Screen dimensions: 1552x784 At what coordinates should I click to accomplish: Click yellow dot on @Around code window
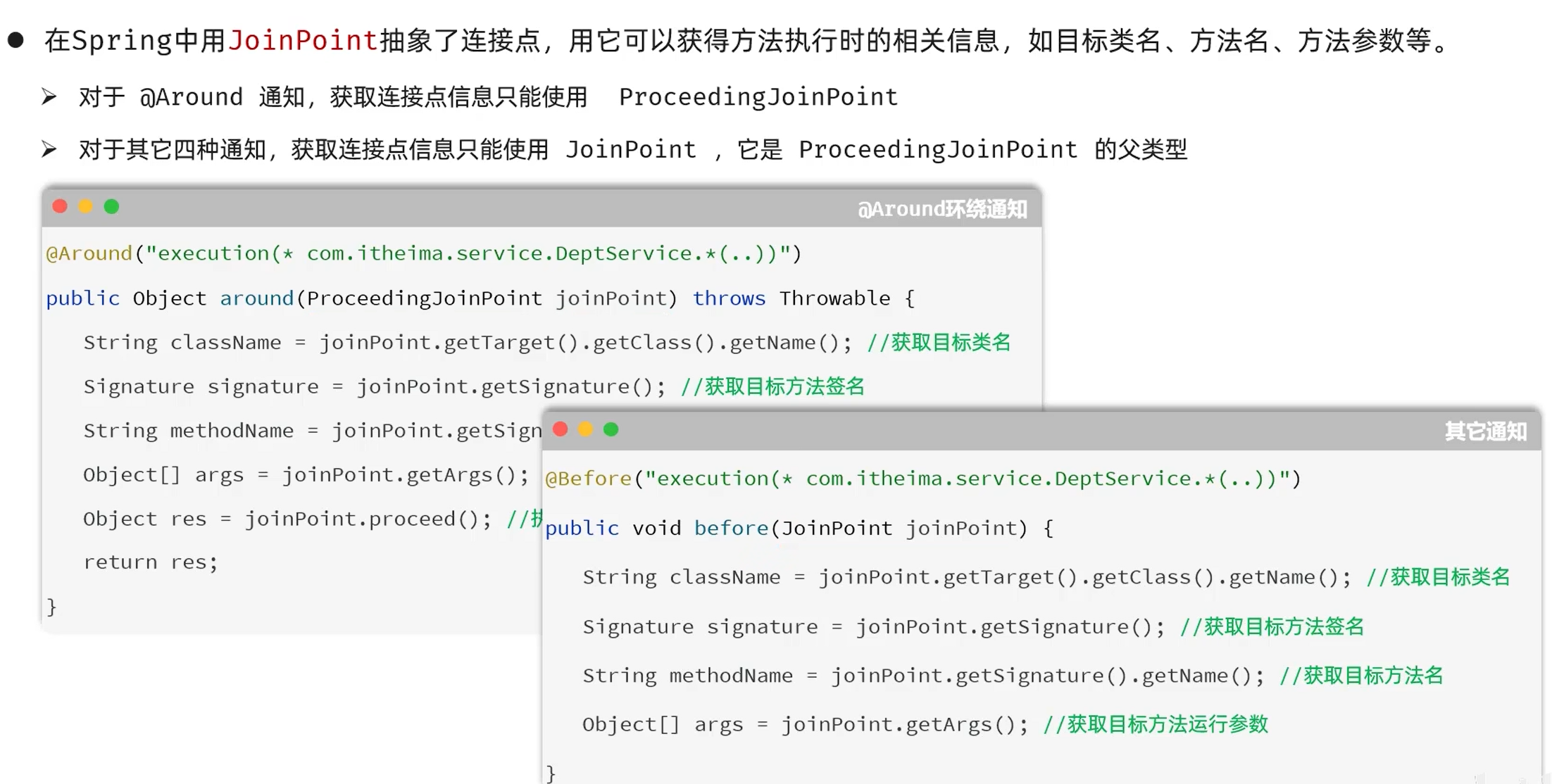tap(85, 206)
